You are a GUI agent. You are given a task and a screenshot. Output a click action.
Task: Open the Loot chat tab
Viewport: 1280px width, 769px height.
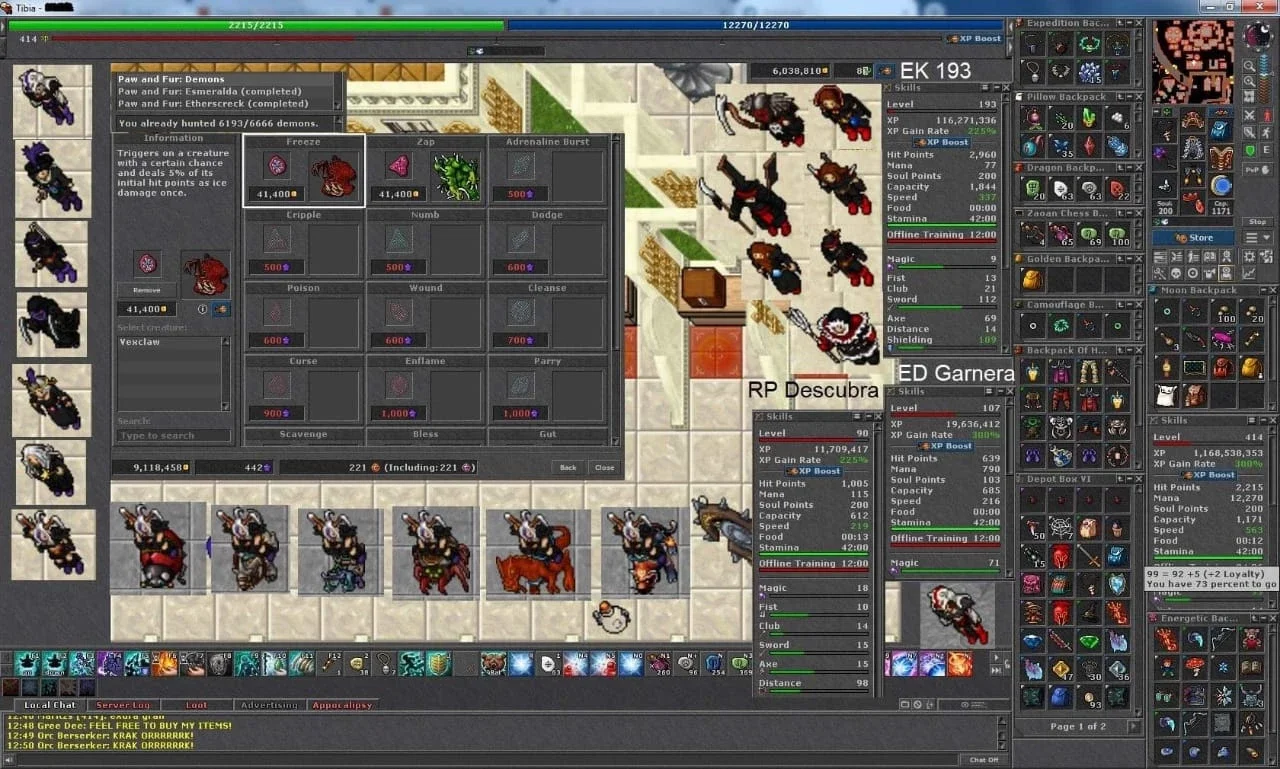point(197,705)
